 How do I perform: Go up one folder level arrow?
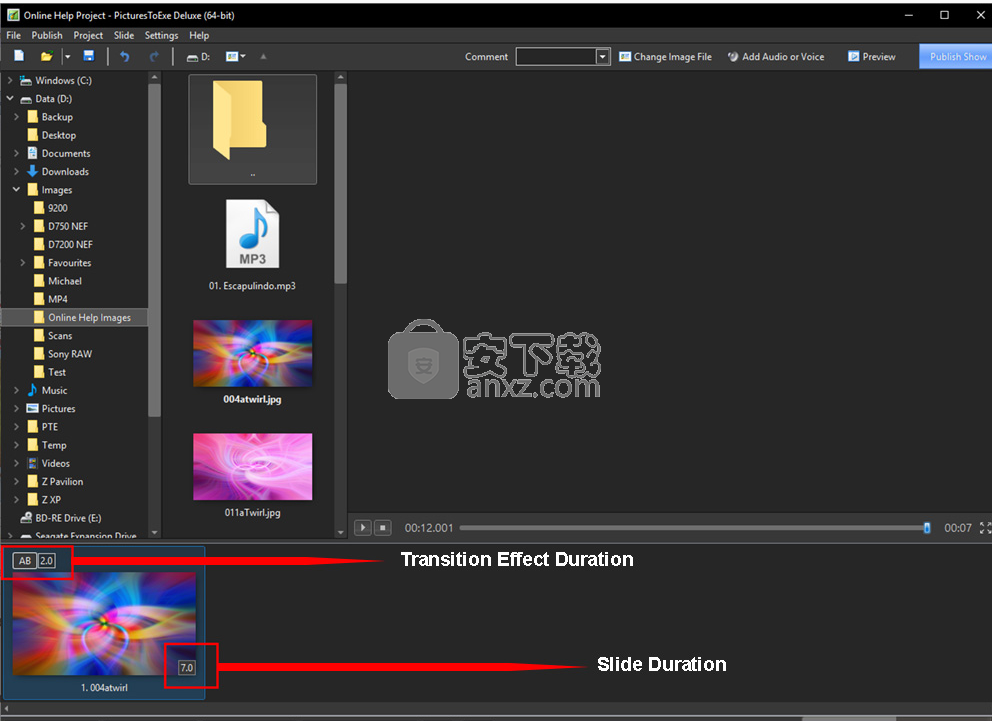point(263,56)
